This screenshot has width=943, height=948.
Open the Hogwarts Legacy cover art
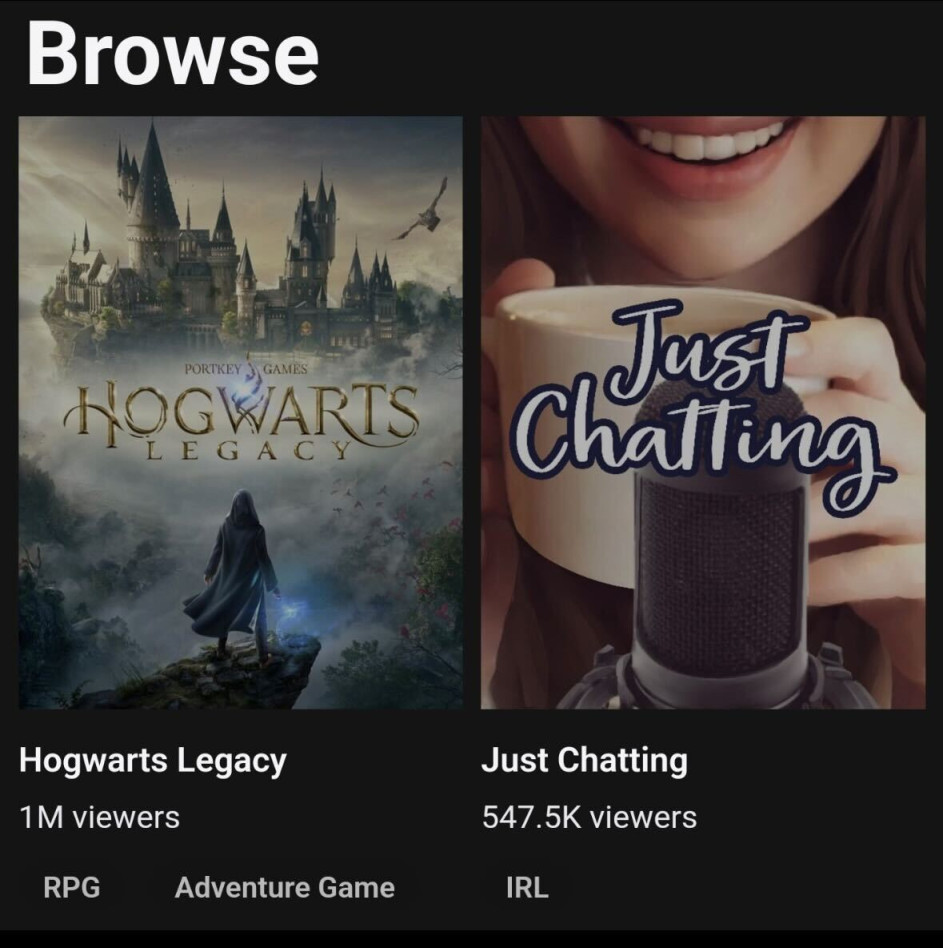[x=241, y=412]
